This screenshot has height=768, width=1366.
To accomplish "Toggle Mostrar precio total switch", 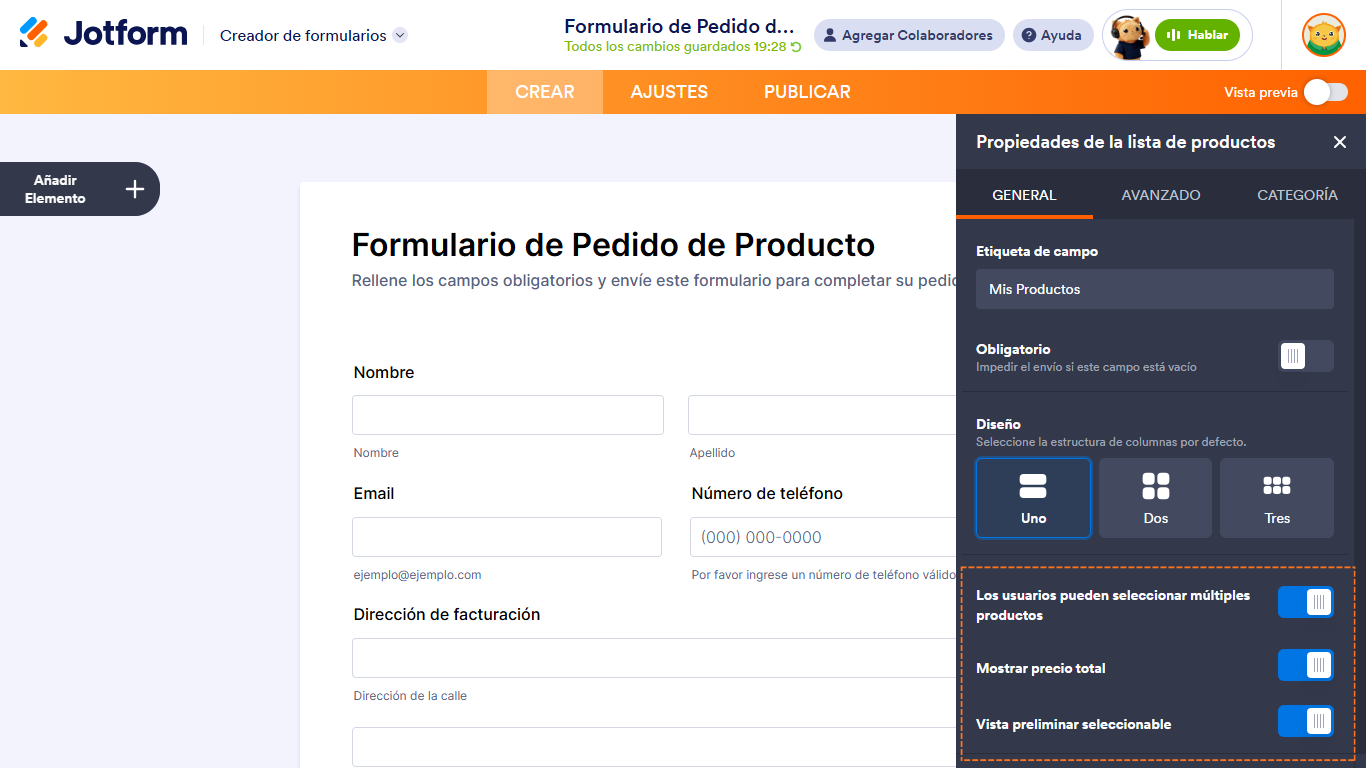I will [x=1306, y=665].
